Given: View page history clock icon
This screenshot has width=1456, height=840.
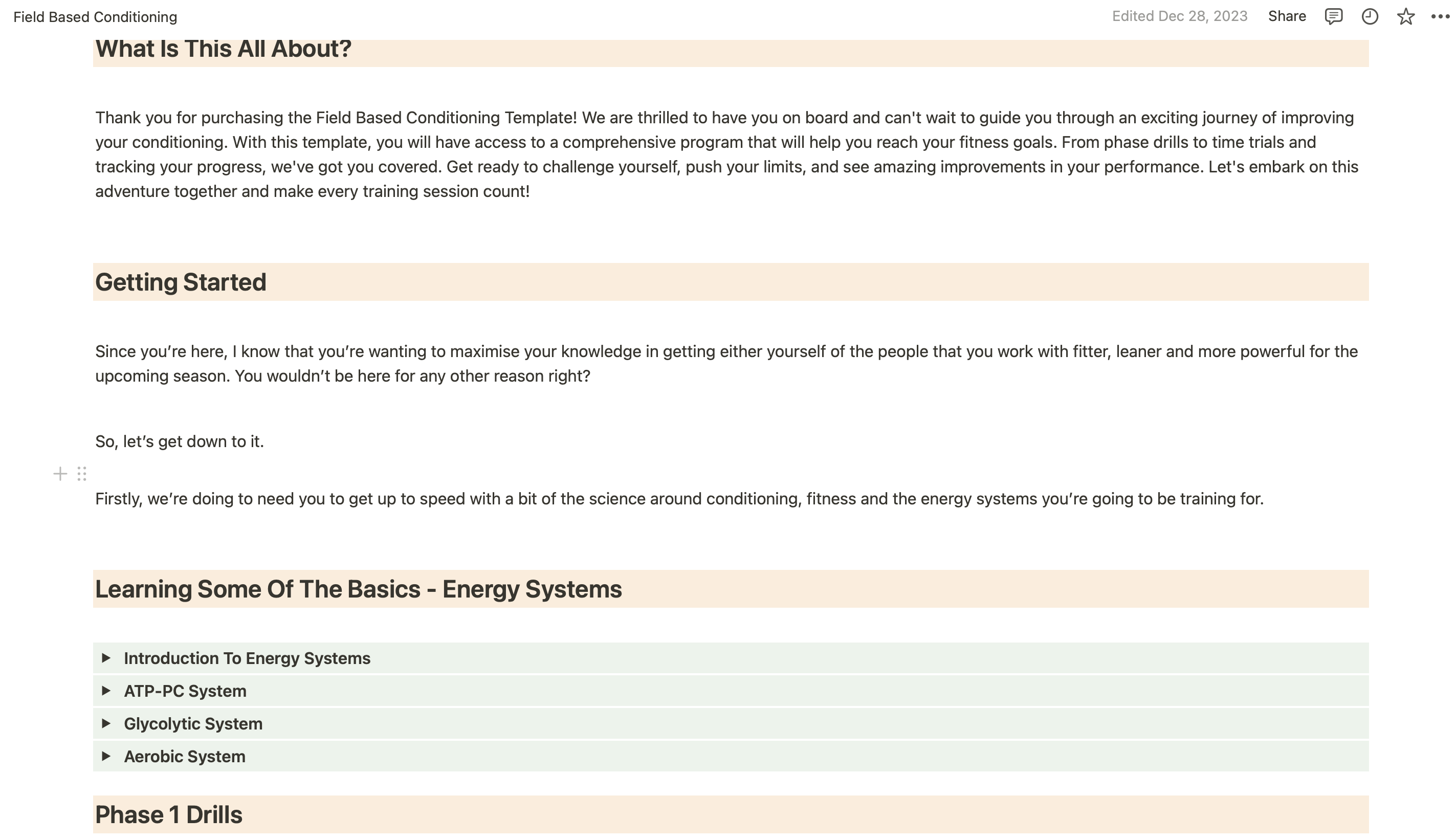Looking at the screenshot, I should [x=1370, y=16].
